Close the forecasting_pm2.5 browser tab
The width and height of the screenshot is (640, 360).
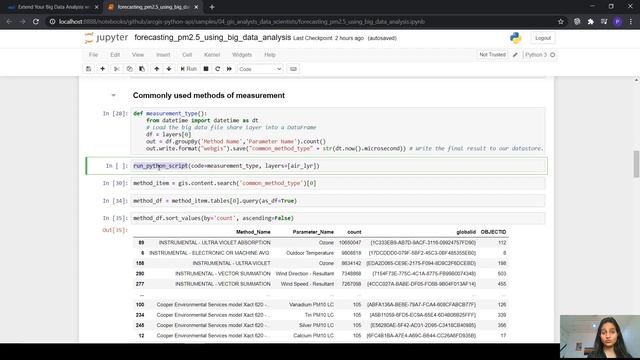pyautogui.click(x=196, y=7)
